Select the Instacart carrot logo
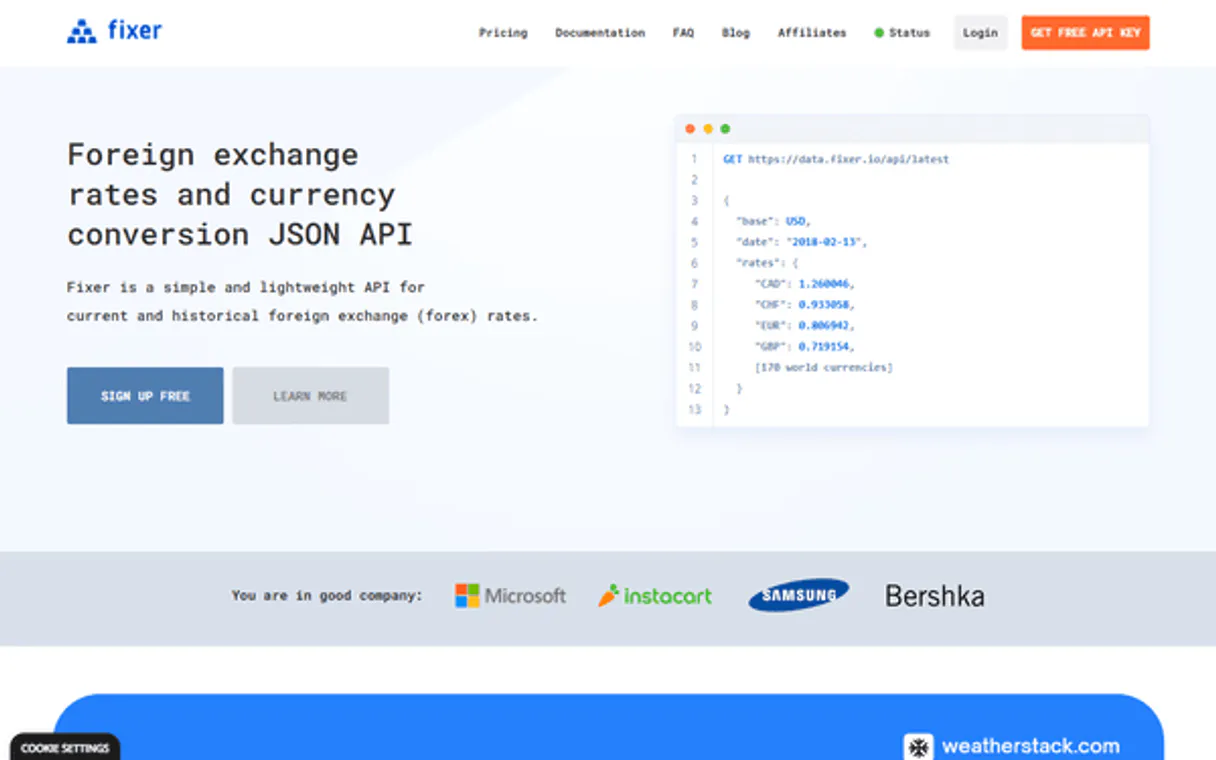 click(x=608, y=594)
